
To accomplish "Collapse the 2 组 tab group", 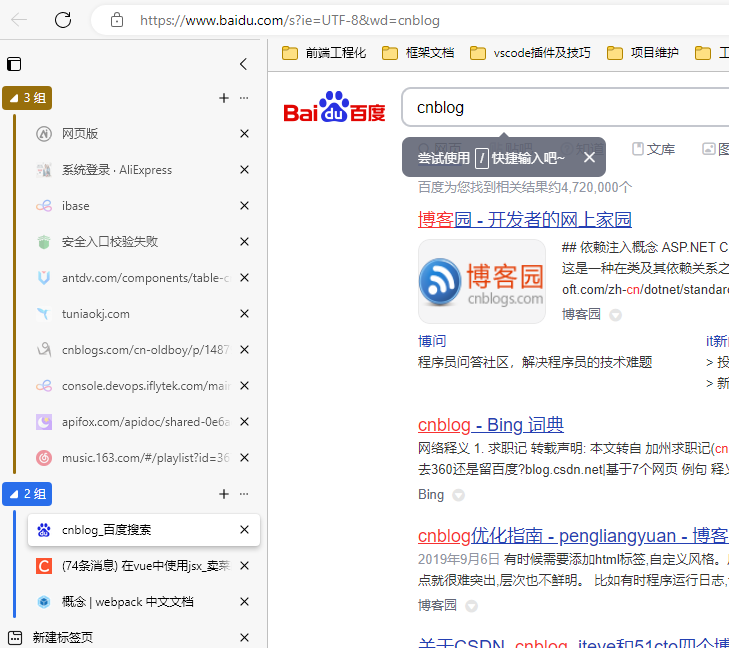I will pos(27,494).
